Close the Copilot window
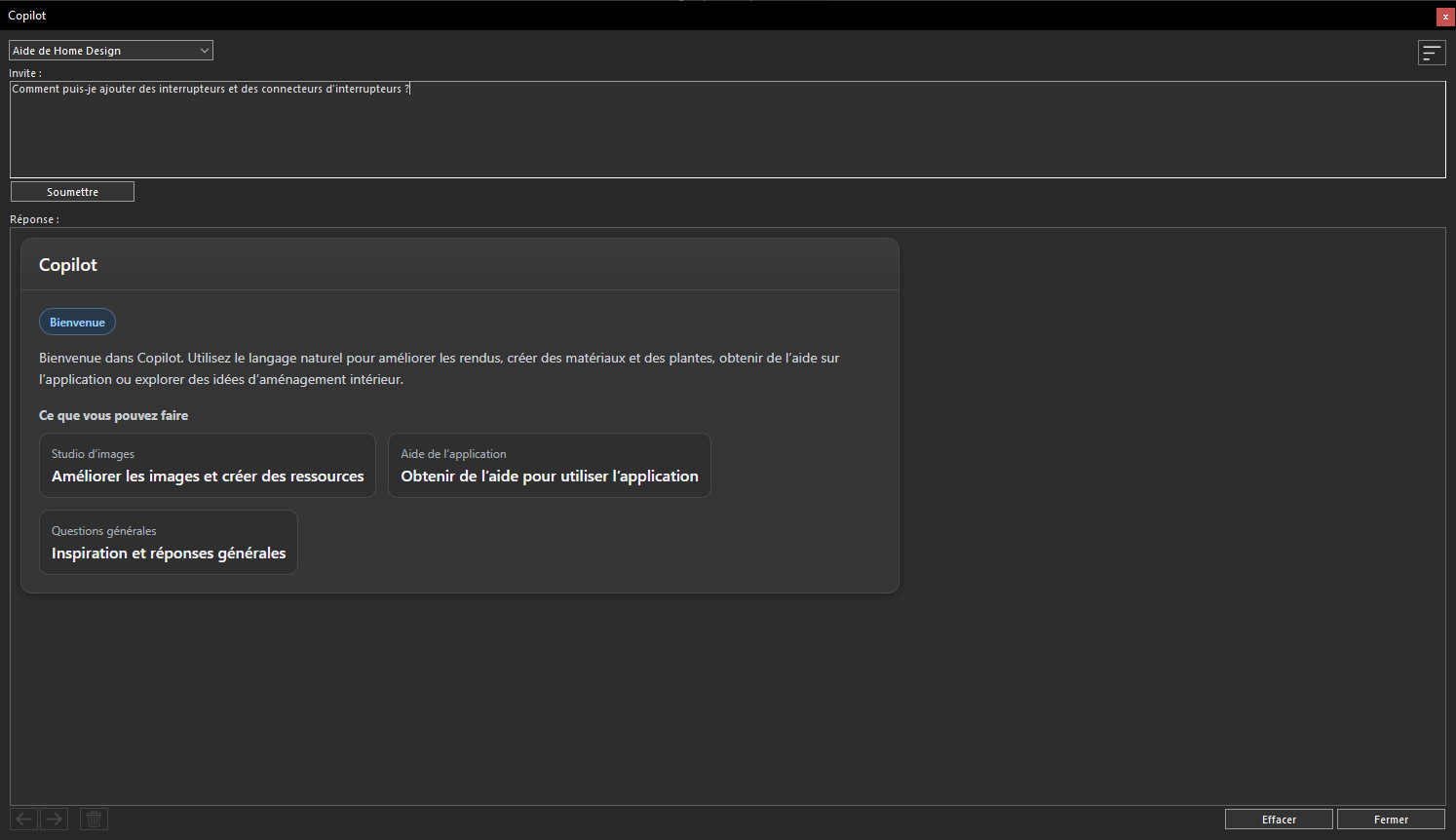This screenshot has width=1456, height=840. click(1445, 17)
